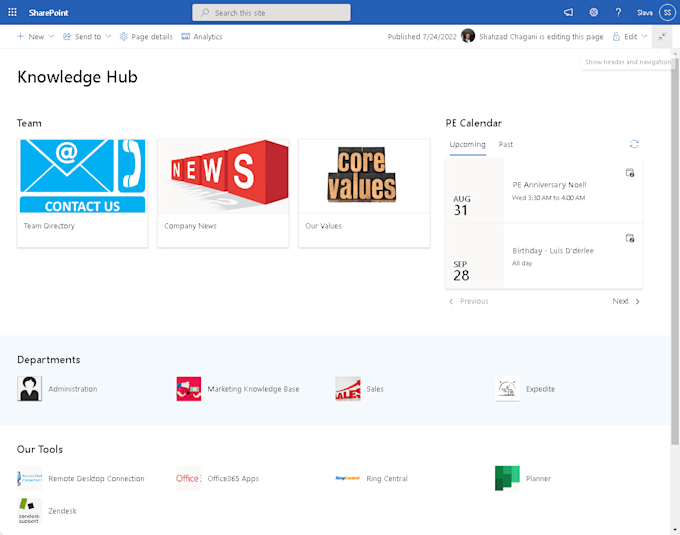Click the Edit lock icon

click(x=616, y=36)
